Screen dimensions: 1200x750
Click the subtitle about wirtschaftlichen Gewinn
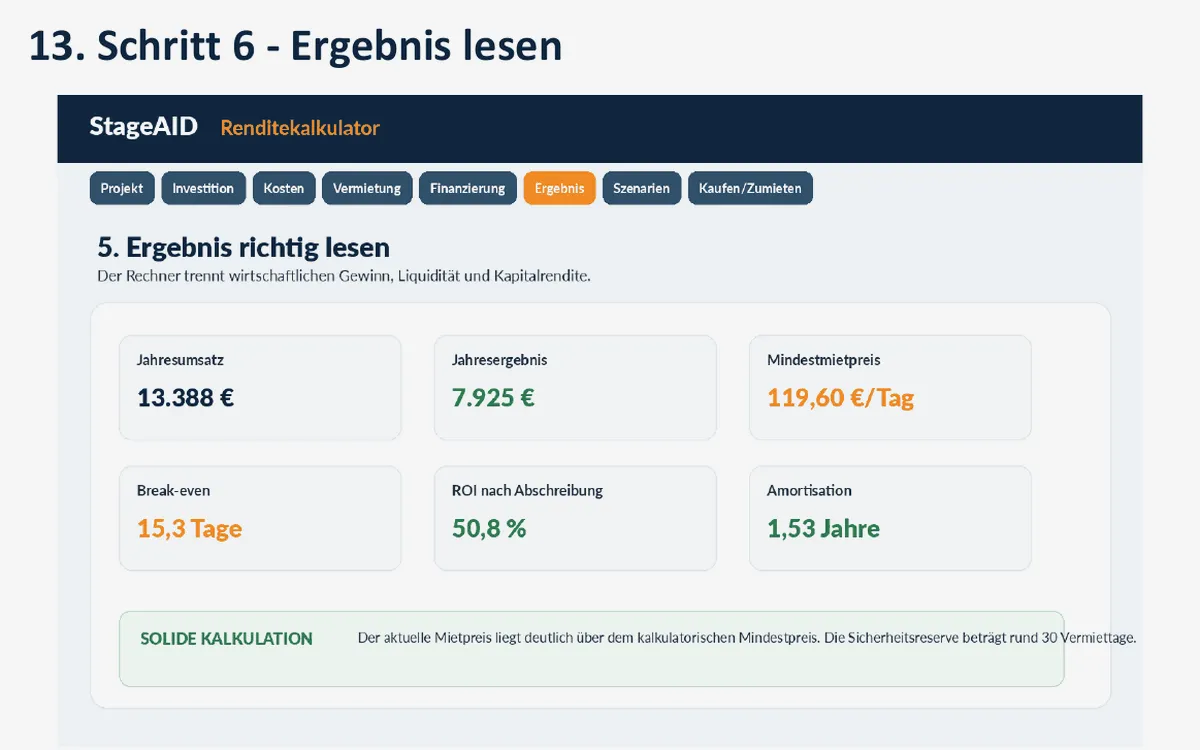(344, 276)
